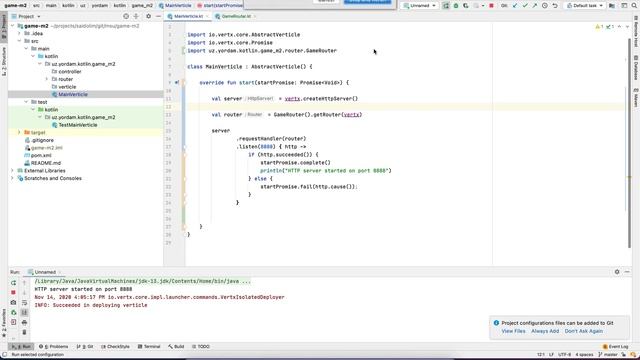
Task: Open the TODO tool window tab
Action: pyautogui.click(x=201, y=347)
